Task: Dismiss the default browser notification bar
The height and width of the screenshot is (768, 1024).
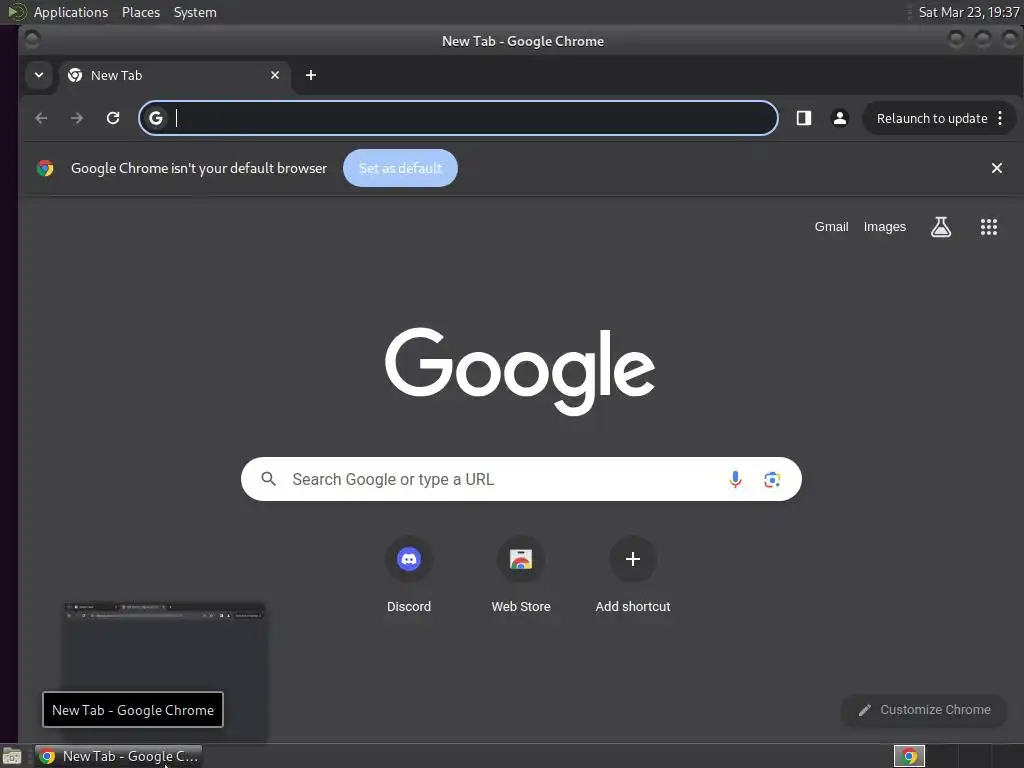Action: (x=997, y=168)
